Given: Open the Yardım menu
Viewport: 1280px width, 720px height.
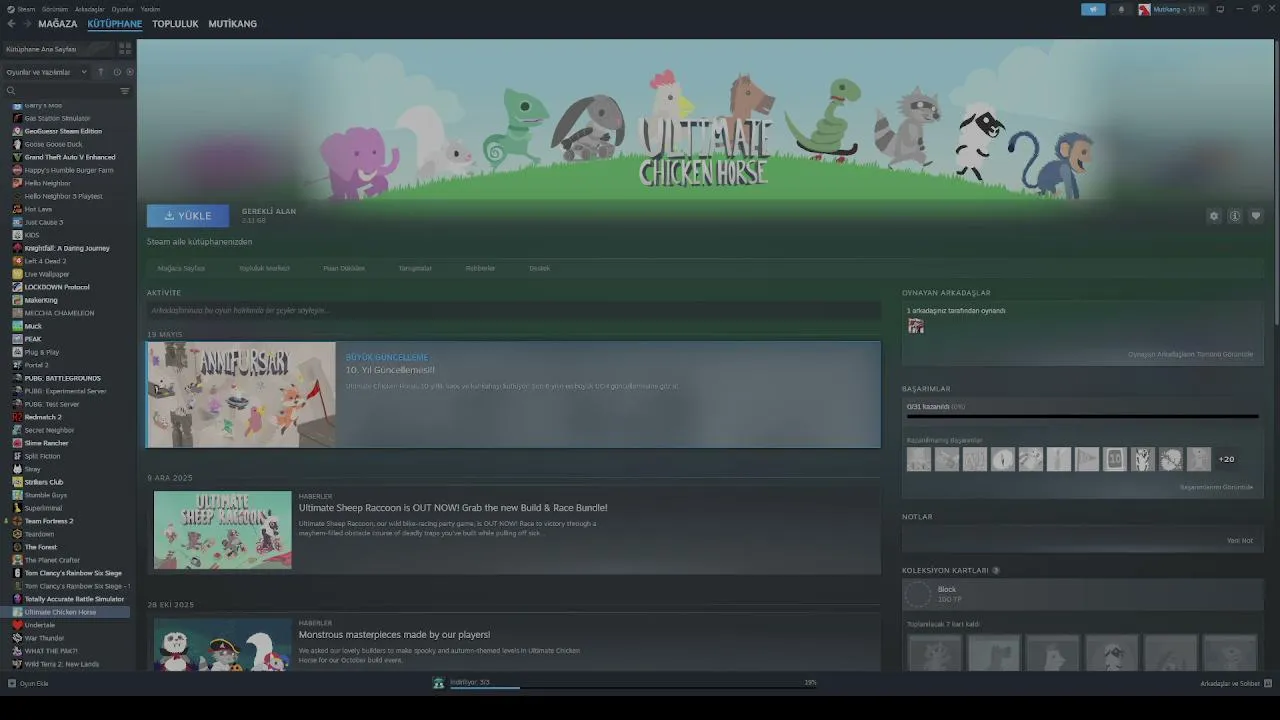Looking at the screenshot, I should pyautogui.click(x=150, y=9).
